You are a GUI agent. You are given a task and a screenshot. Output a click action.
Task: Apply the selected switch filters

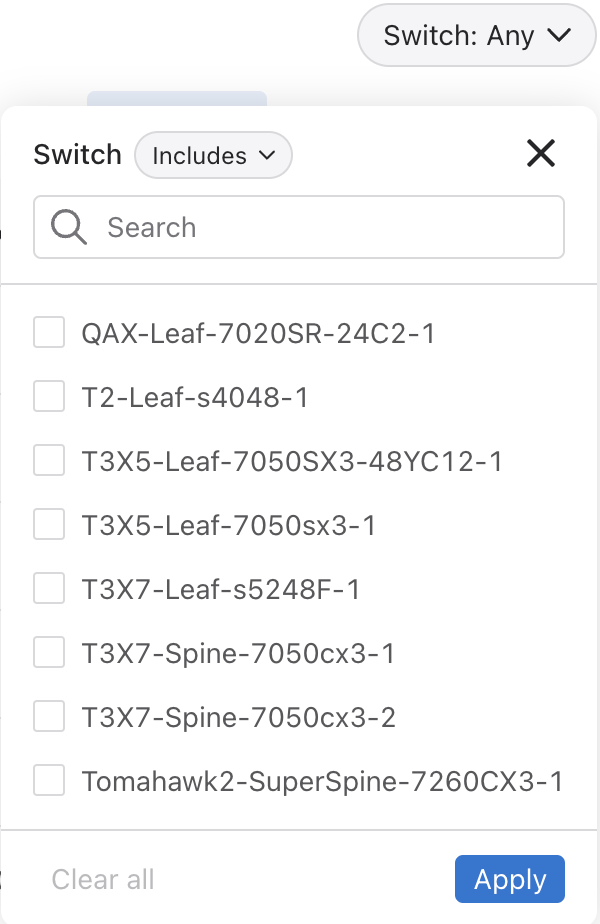tap(509, 880)
